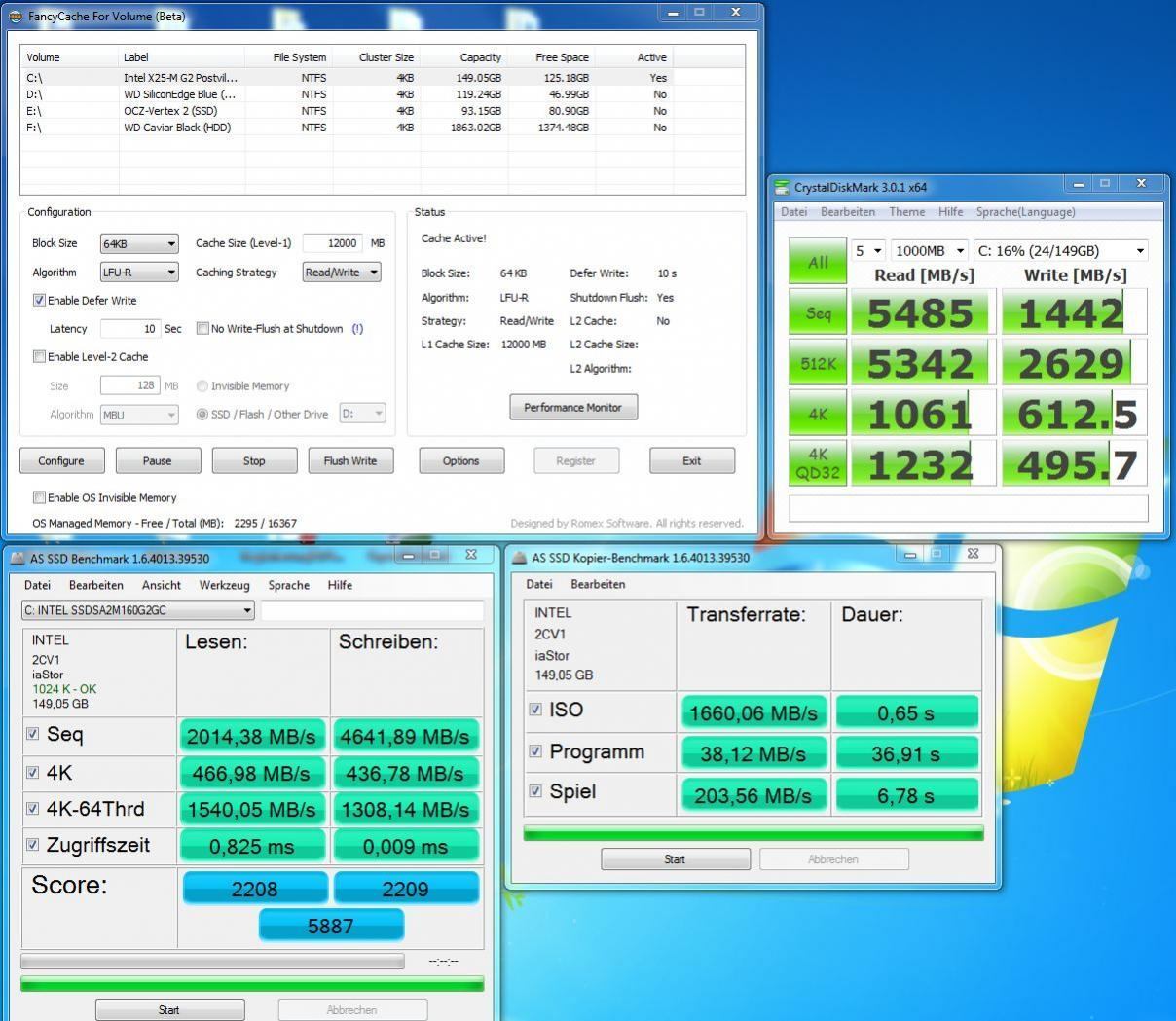The image size is (1176, 1021).
Task: Click Pause button in FancyCache
Action: pos(157,461)
